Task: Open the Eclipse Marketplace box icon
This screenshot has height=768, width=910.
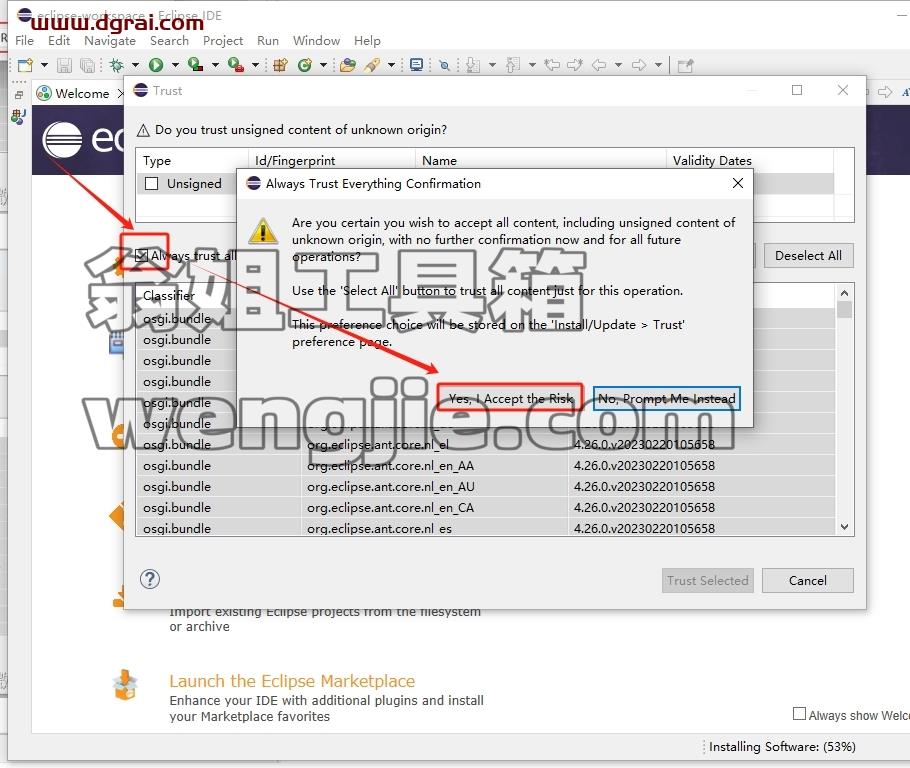Action: (x=125, y=685)
